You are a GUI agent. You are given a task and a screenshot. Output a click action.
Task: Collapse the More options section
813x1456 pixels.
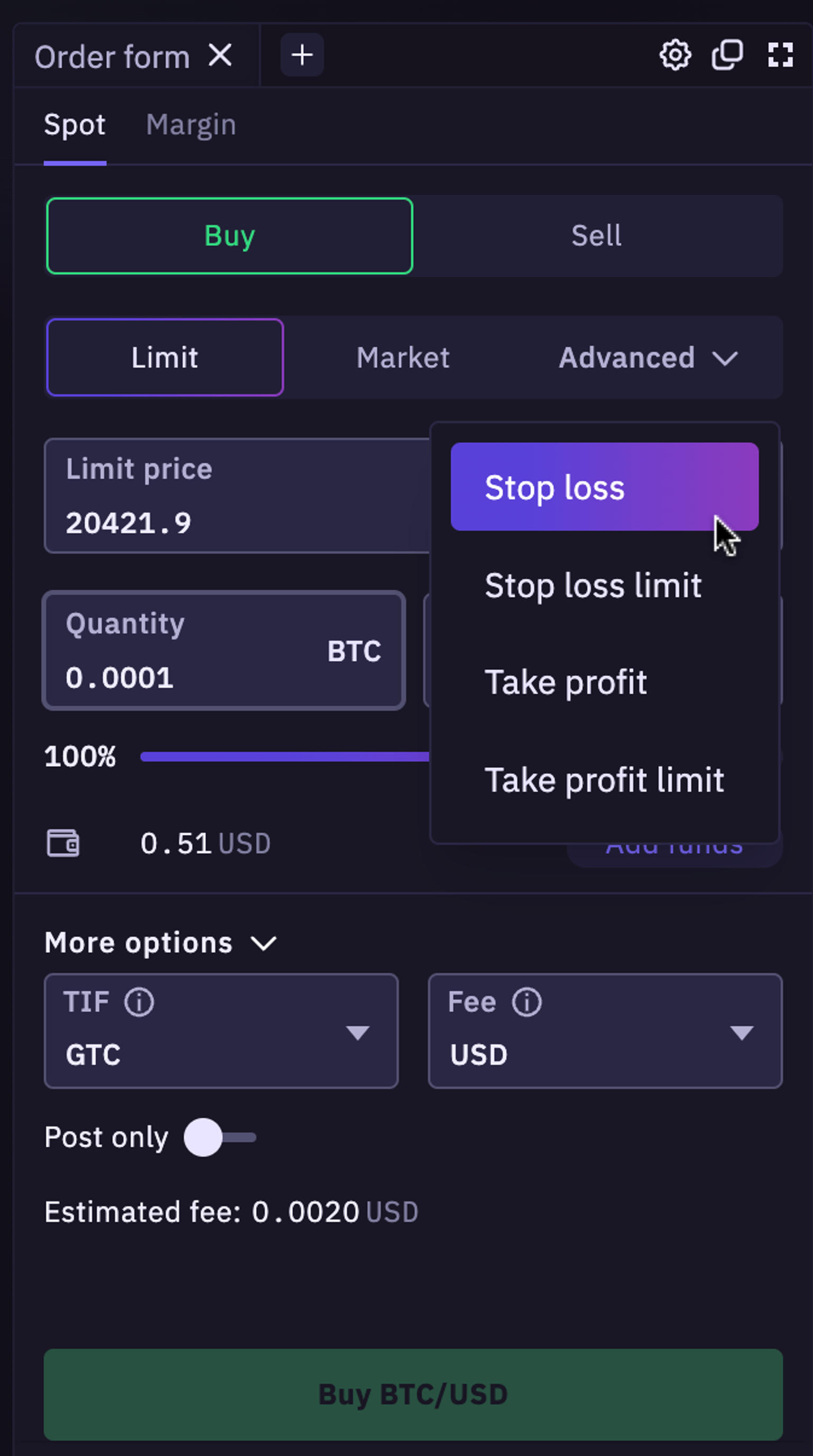[x=160, y=943]
